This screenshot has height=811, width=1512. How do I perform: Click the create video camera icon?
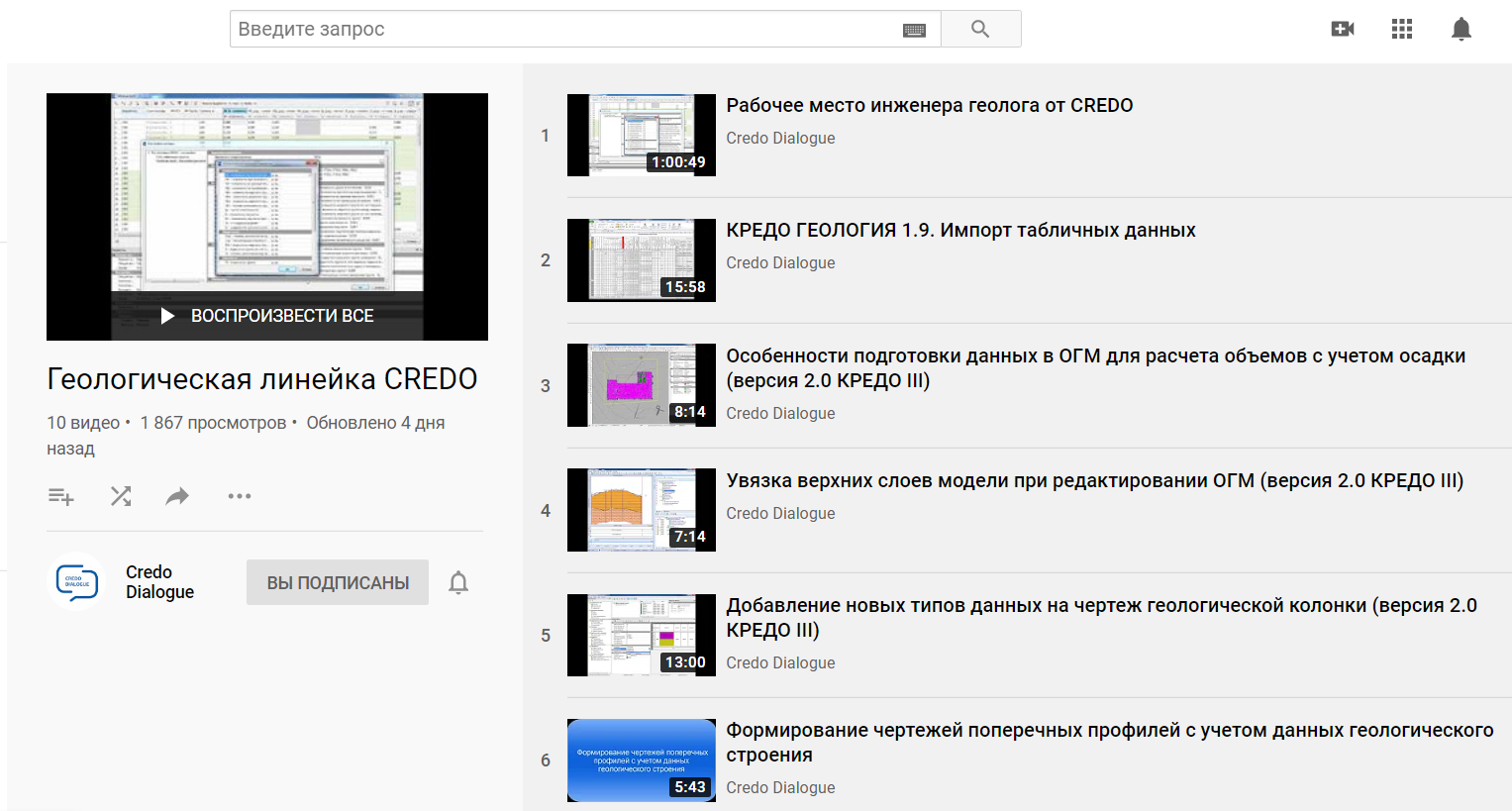[x=1342, y=29]
